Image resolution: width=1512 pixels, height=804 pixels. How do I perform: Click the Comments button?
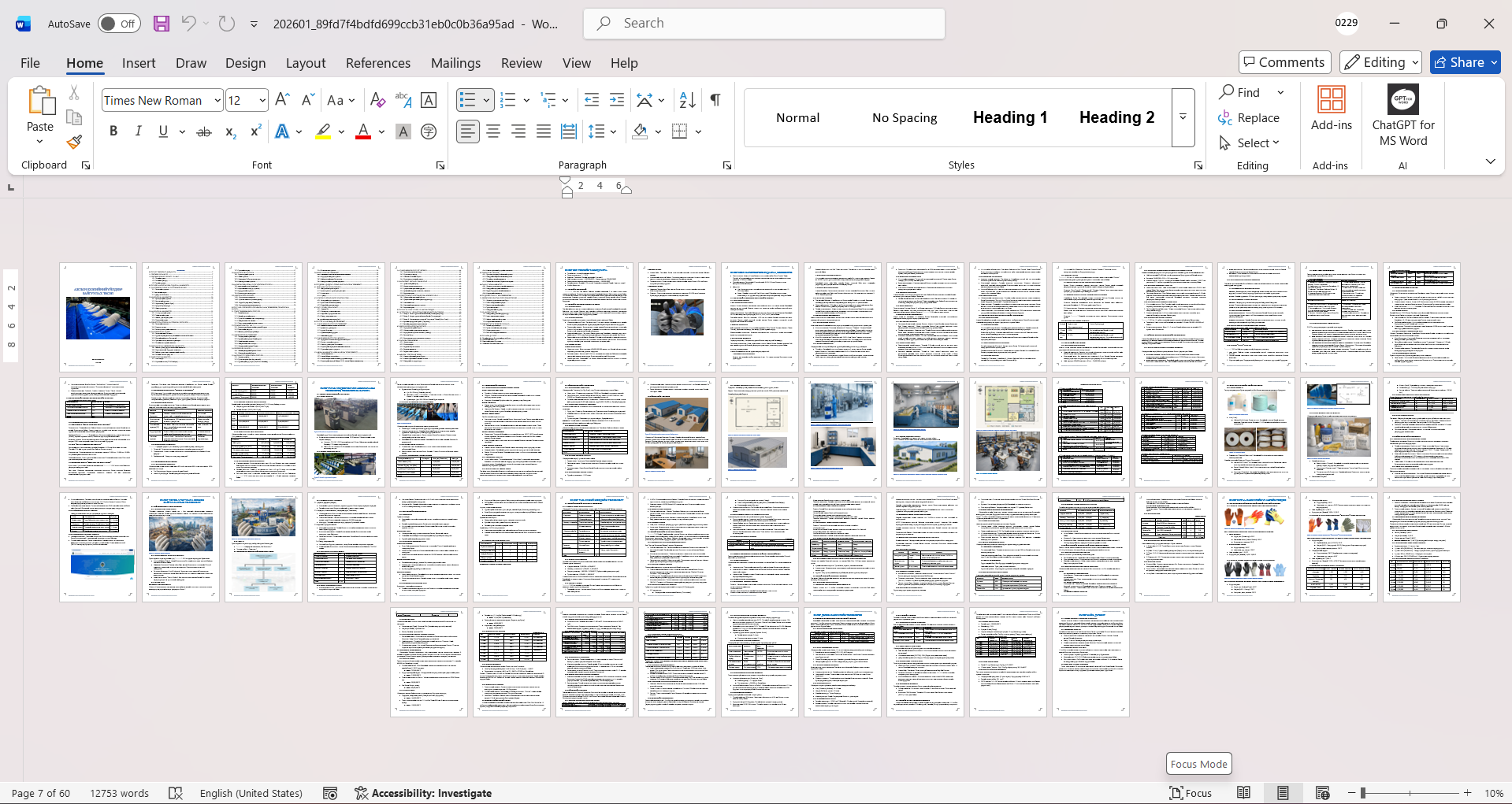click(1284, 62)
